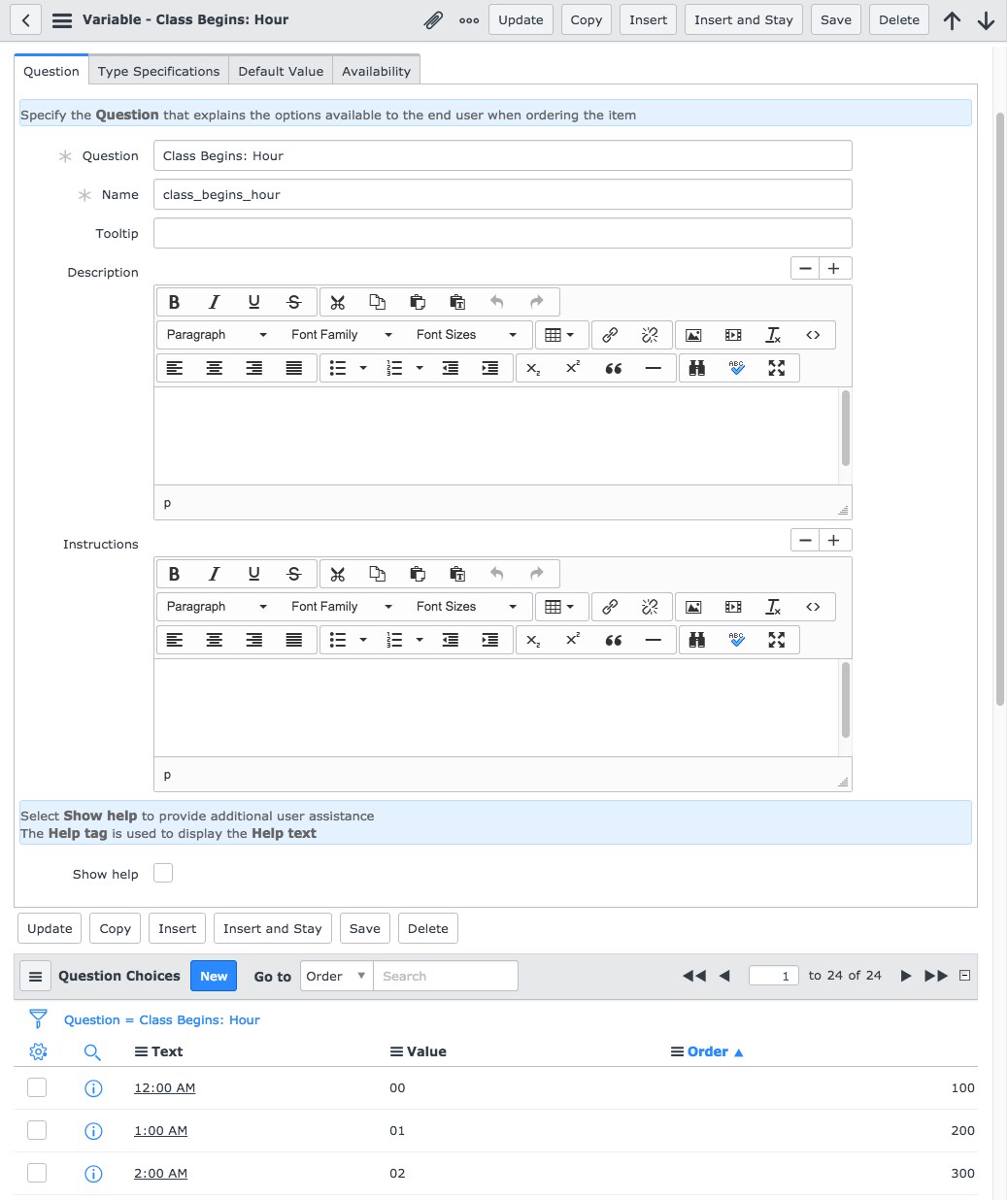Go to next record with down arrow

(x=986, y=20)
